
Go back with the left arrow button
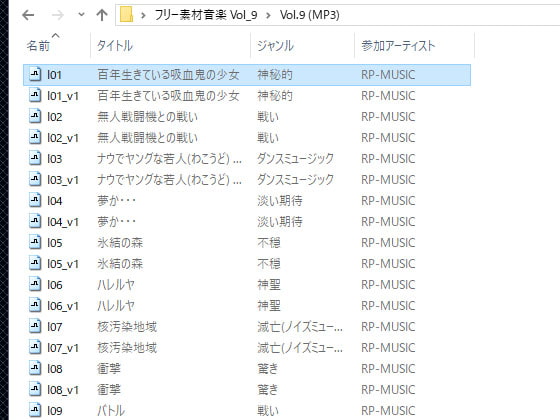click(28, 15)
